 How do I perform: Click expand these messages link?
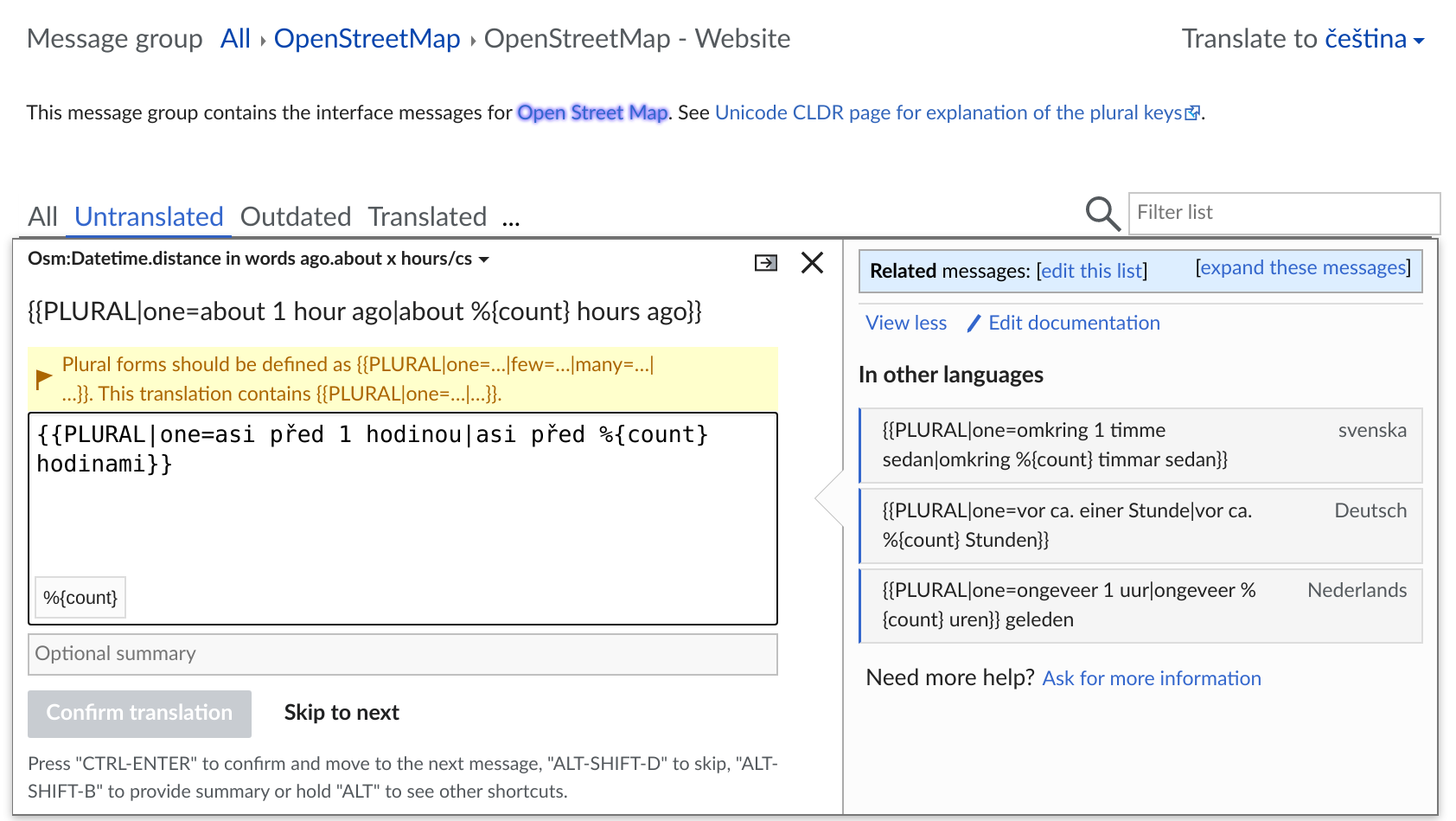(1303, 267)
